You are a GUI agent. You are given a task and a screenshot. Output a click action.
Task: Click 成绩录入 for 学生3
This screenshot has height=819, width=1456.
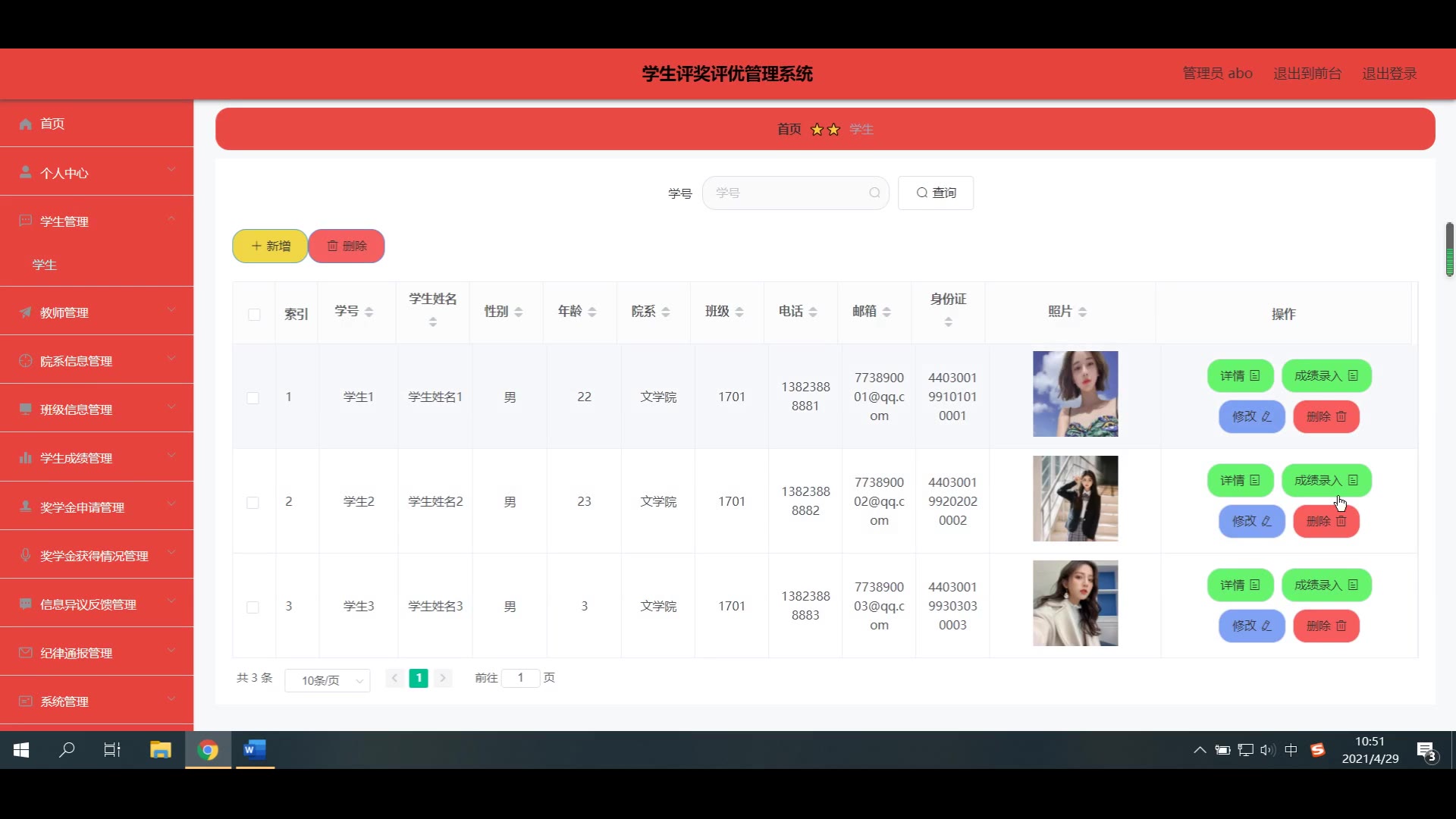click(1326, 585)
